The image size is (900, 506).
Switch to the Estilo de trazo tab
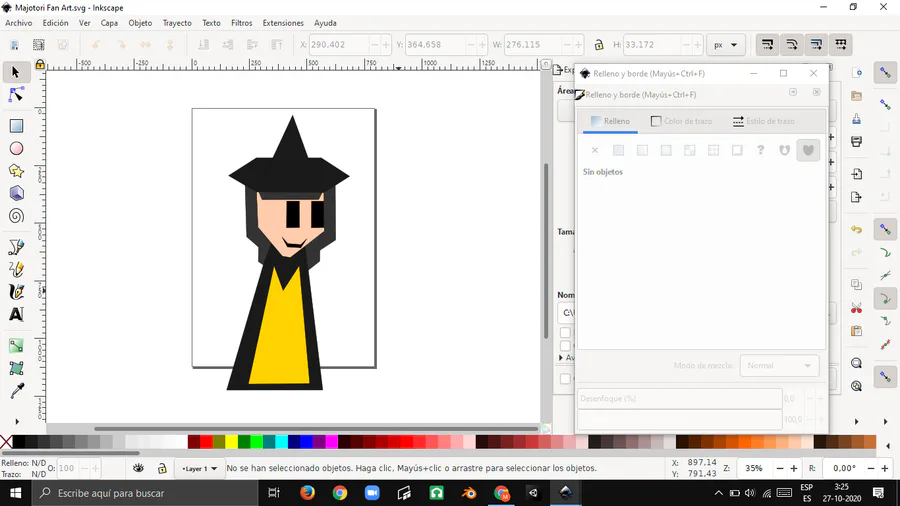click(x=763, y=121)
